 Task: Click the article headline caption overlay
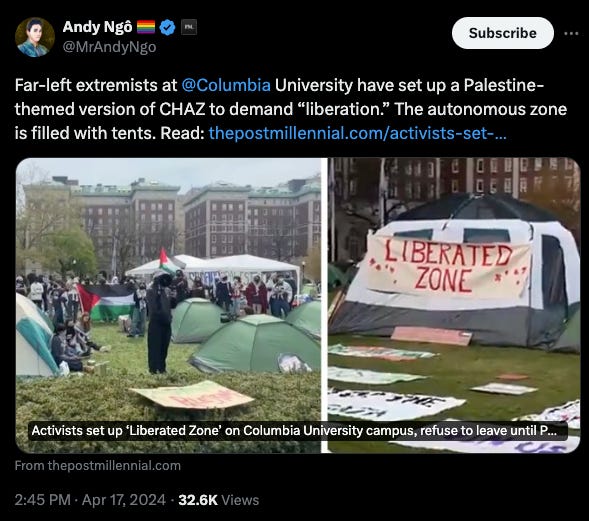(294, 430)
